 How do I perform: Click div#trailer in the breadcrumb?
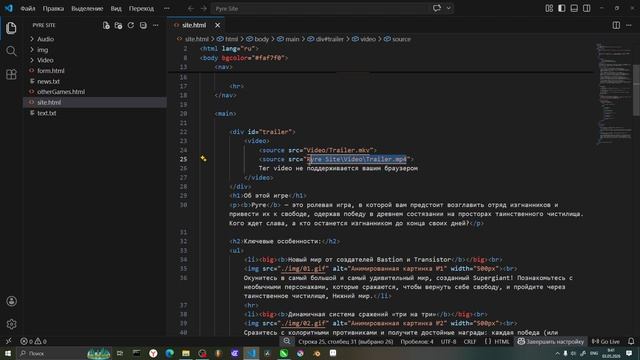tap(329, 39)
